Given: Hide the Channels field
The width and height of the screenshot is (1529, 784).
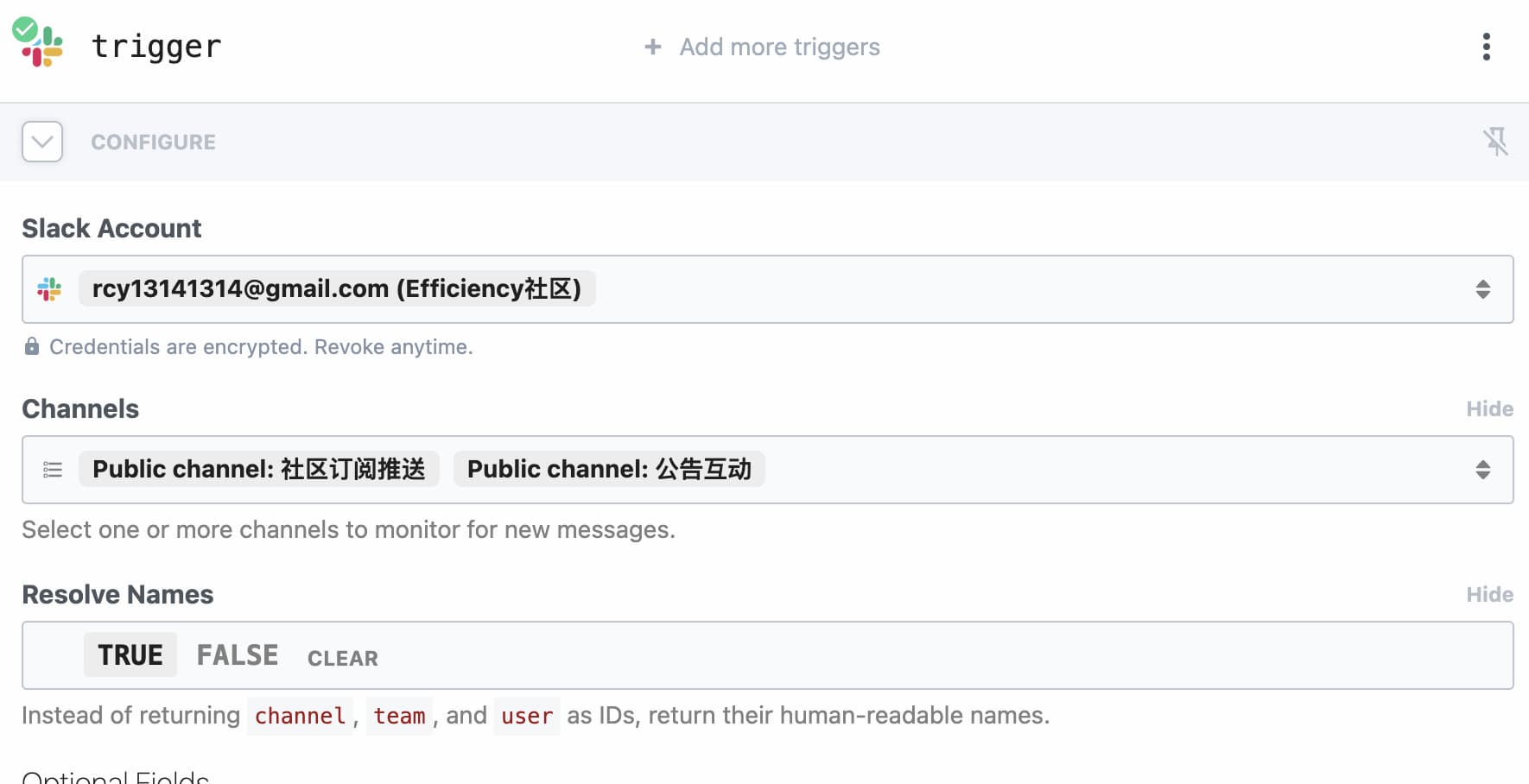Looking at the screenshot, I should (1489, 409).
